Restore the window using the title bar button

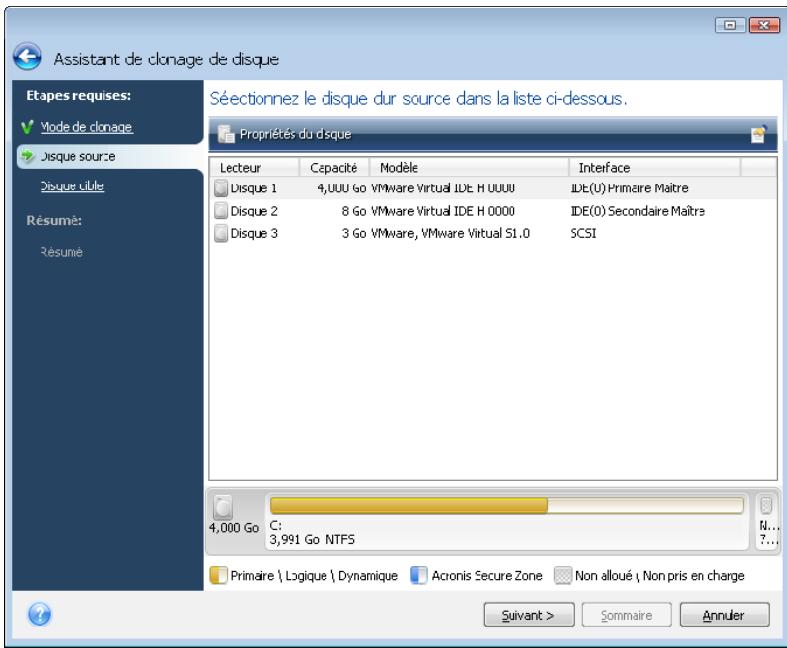click(x=730, y=25)
